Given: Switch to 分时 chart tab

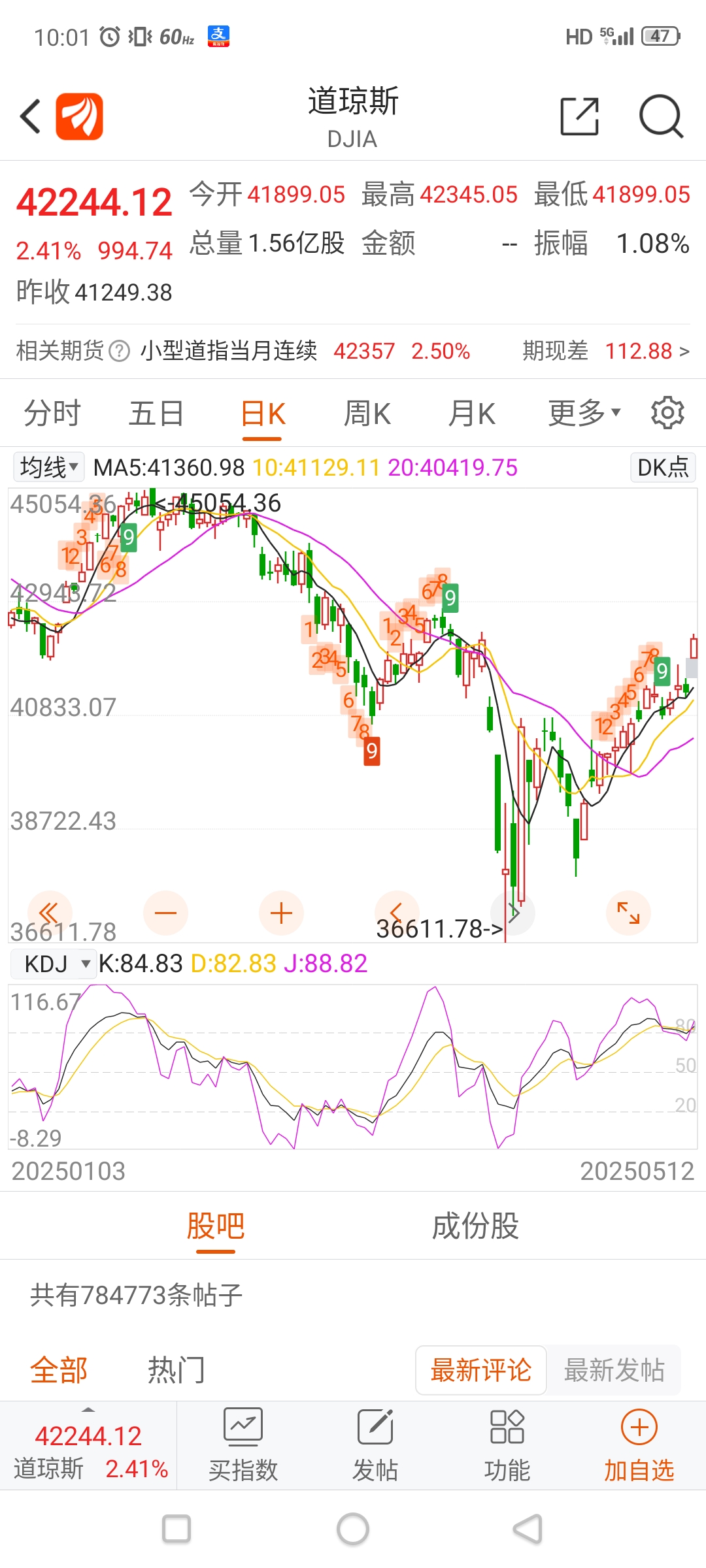Looking at the screenshot, I should 52,413.
